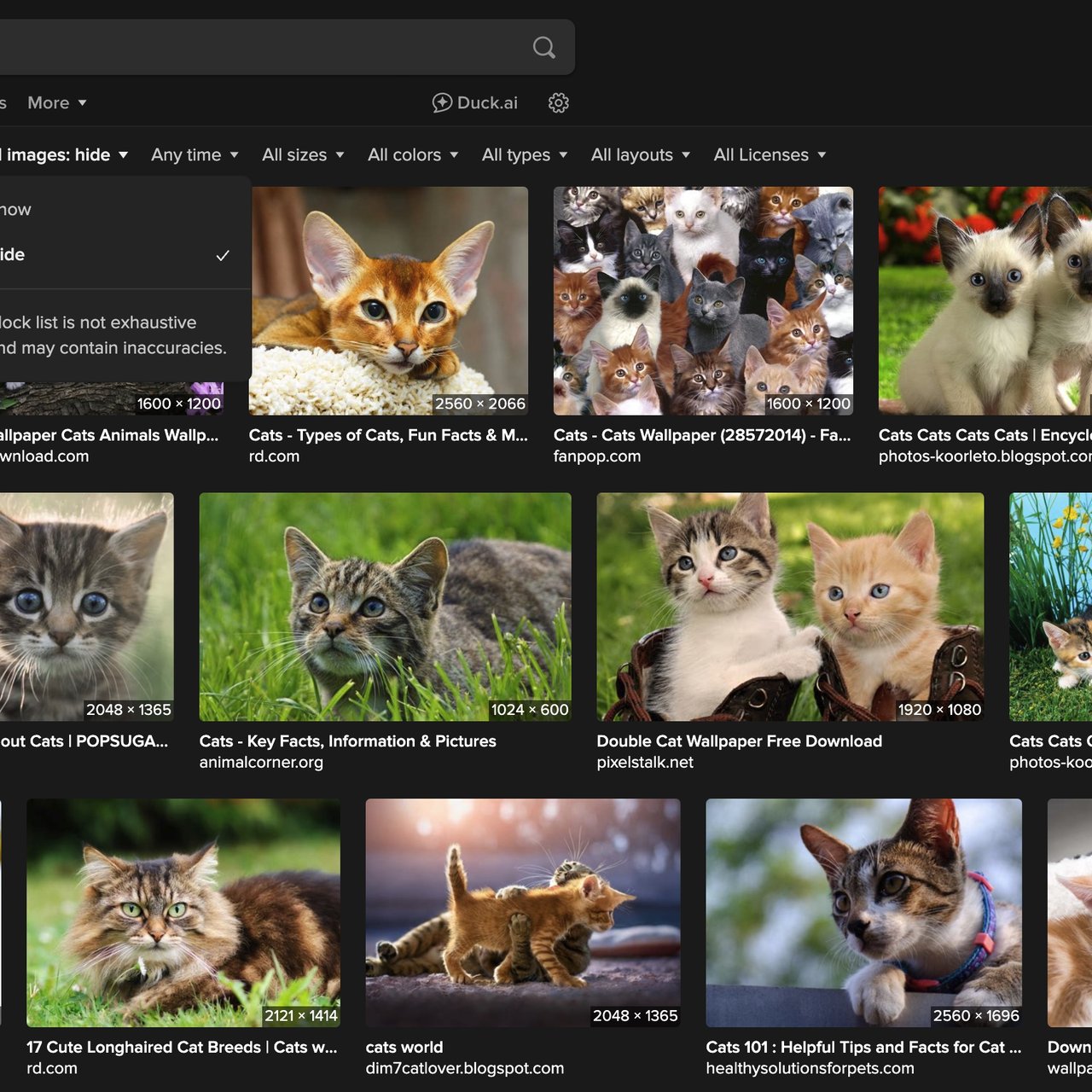Click the 'cats world' result title

[404, 1047]
